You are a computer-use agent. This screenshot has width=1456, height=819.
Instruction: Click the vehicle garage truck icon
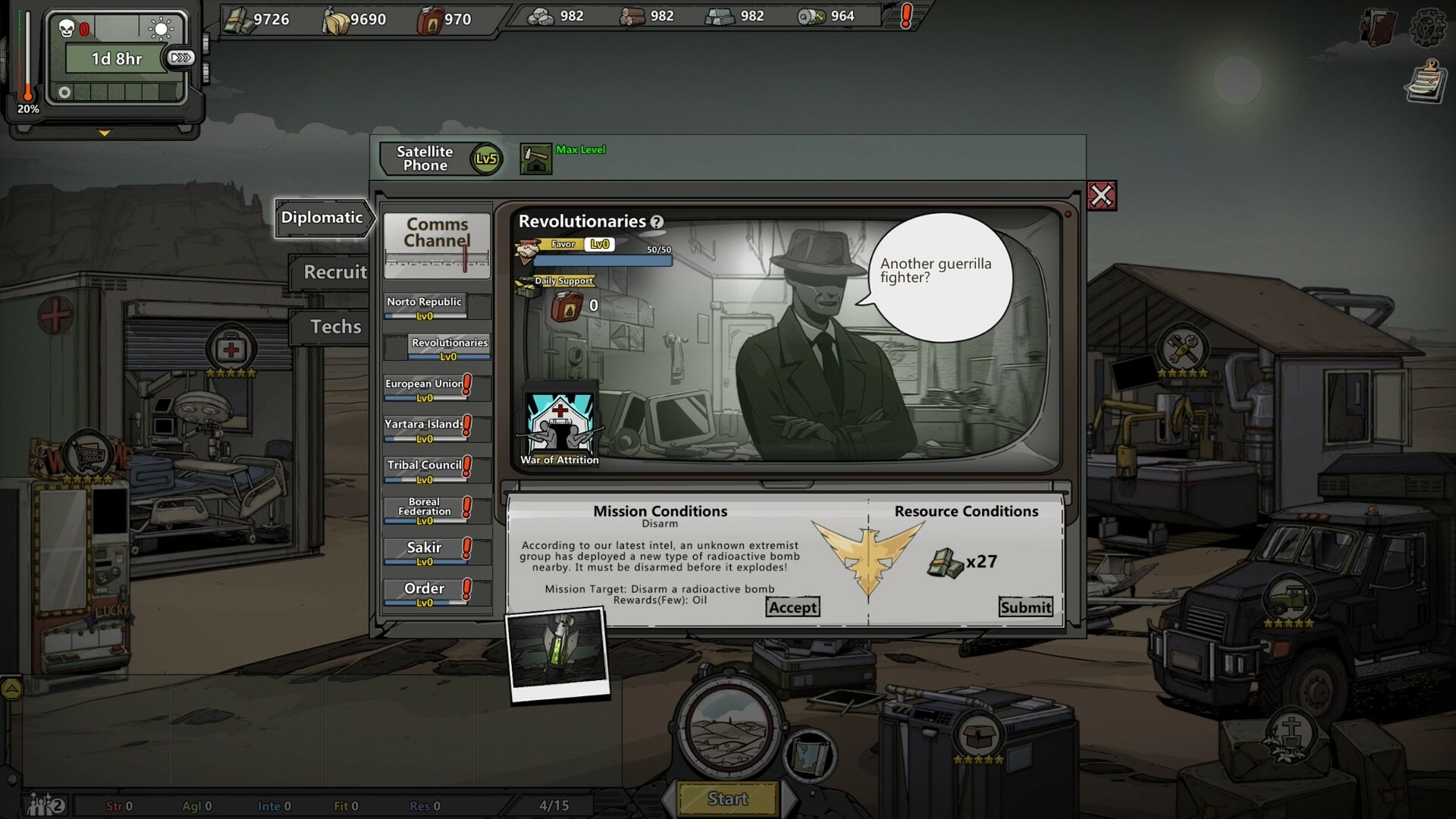click(x=1288, y=600)
